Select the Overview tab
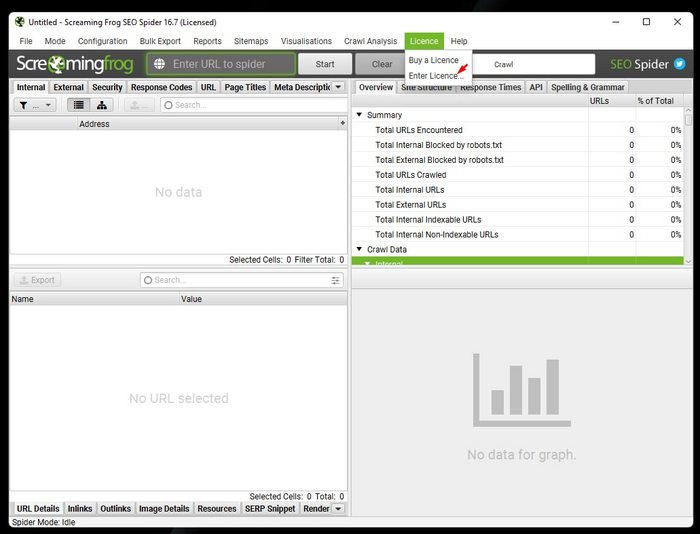The height and width of the screenshot is (534, 700). [x=376, y=87]
